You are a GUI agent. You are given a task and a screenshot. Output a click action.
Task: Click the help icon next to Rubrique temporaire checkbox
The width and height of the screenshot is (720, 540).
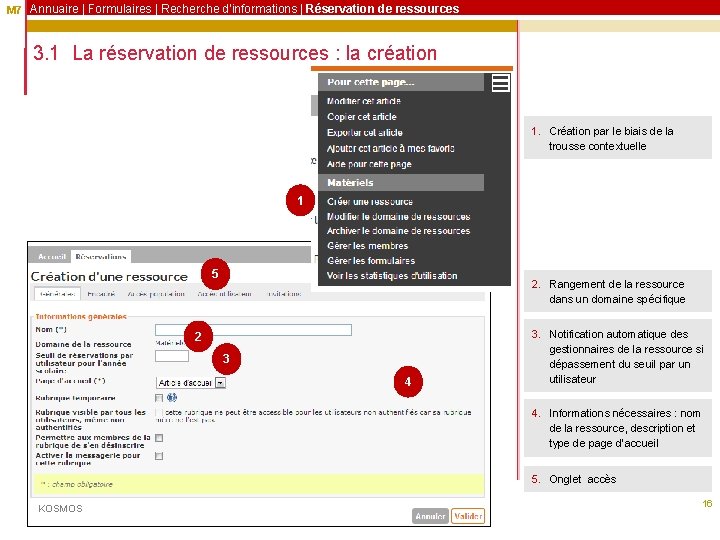pos(172,397)
